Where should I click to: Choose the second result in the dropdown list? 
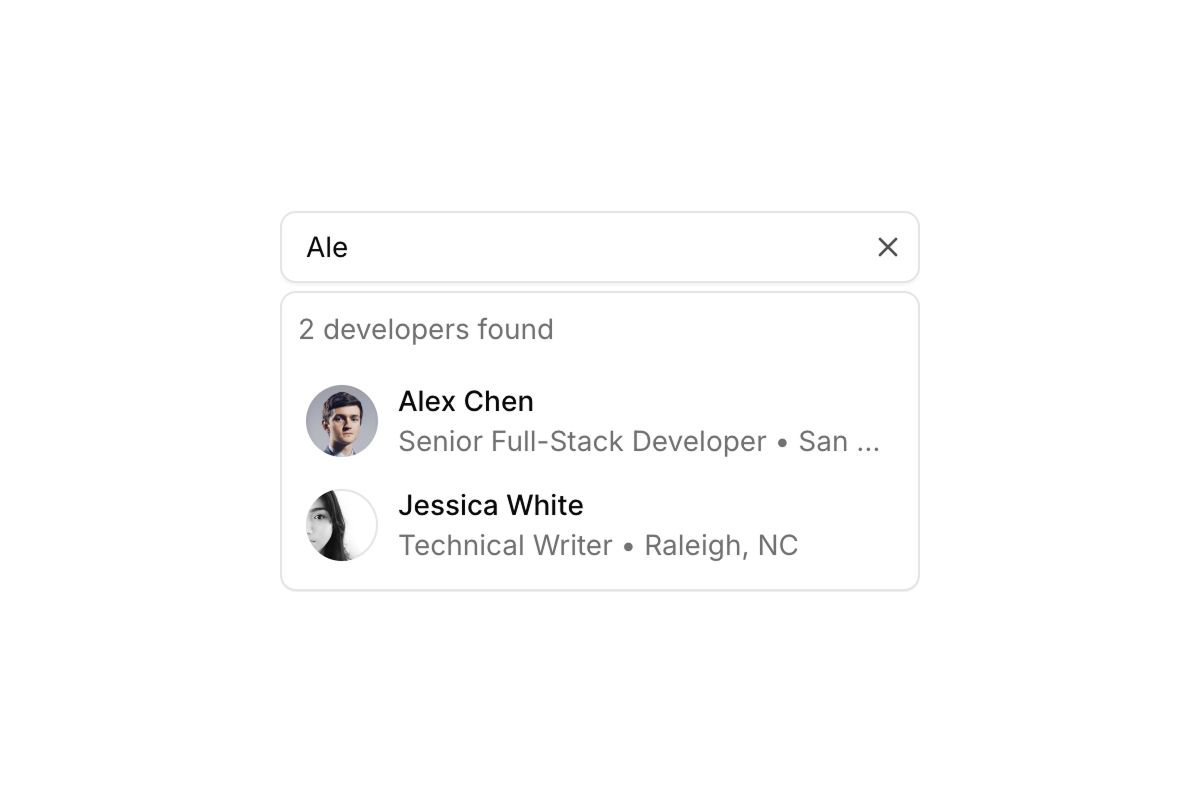(x=600, y=525)
